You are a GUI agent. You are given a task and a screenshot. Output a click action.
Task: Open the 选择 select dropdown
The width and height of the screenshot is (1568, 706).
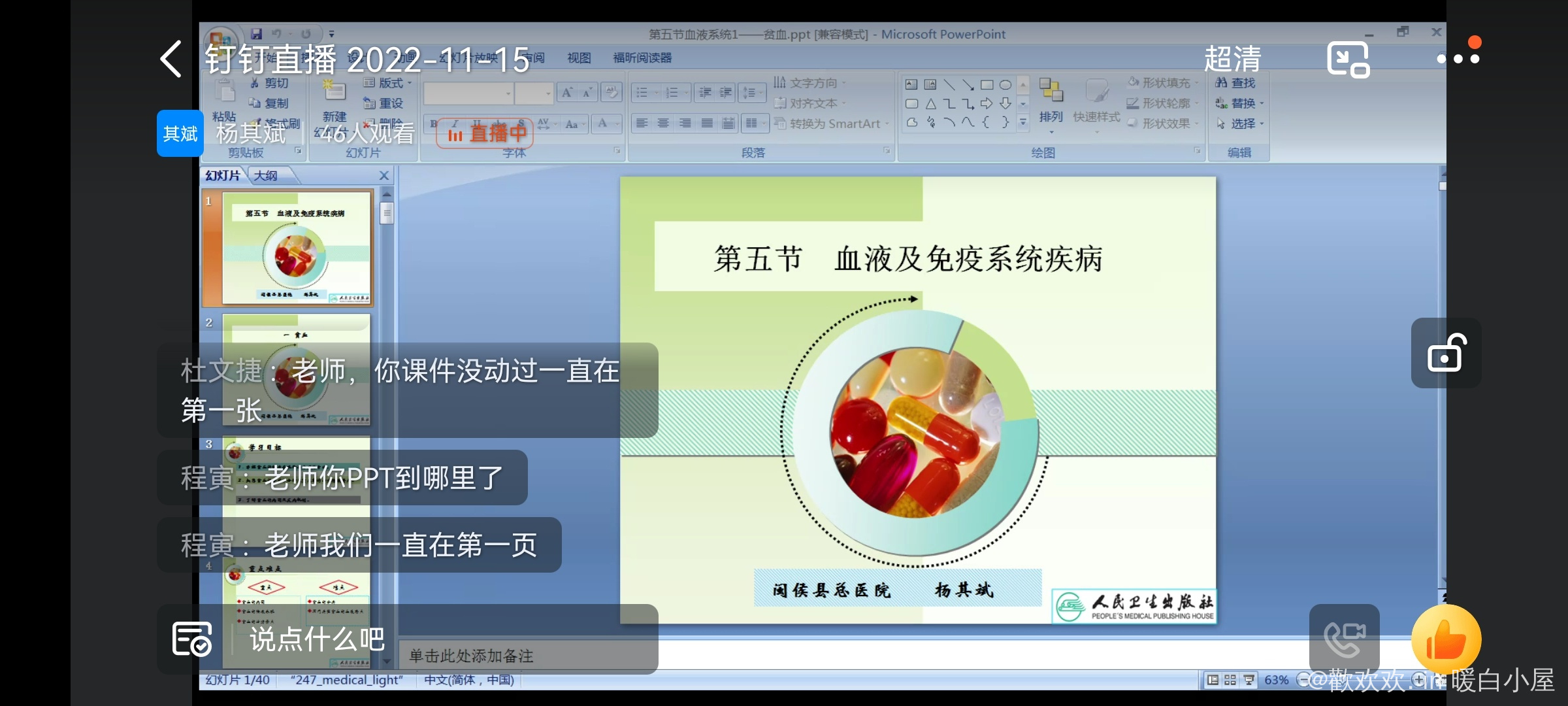(x=1239, y=124)
